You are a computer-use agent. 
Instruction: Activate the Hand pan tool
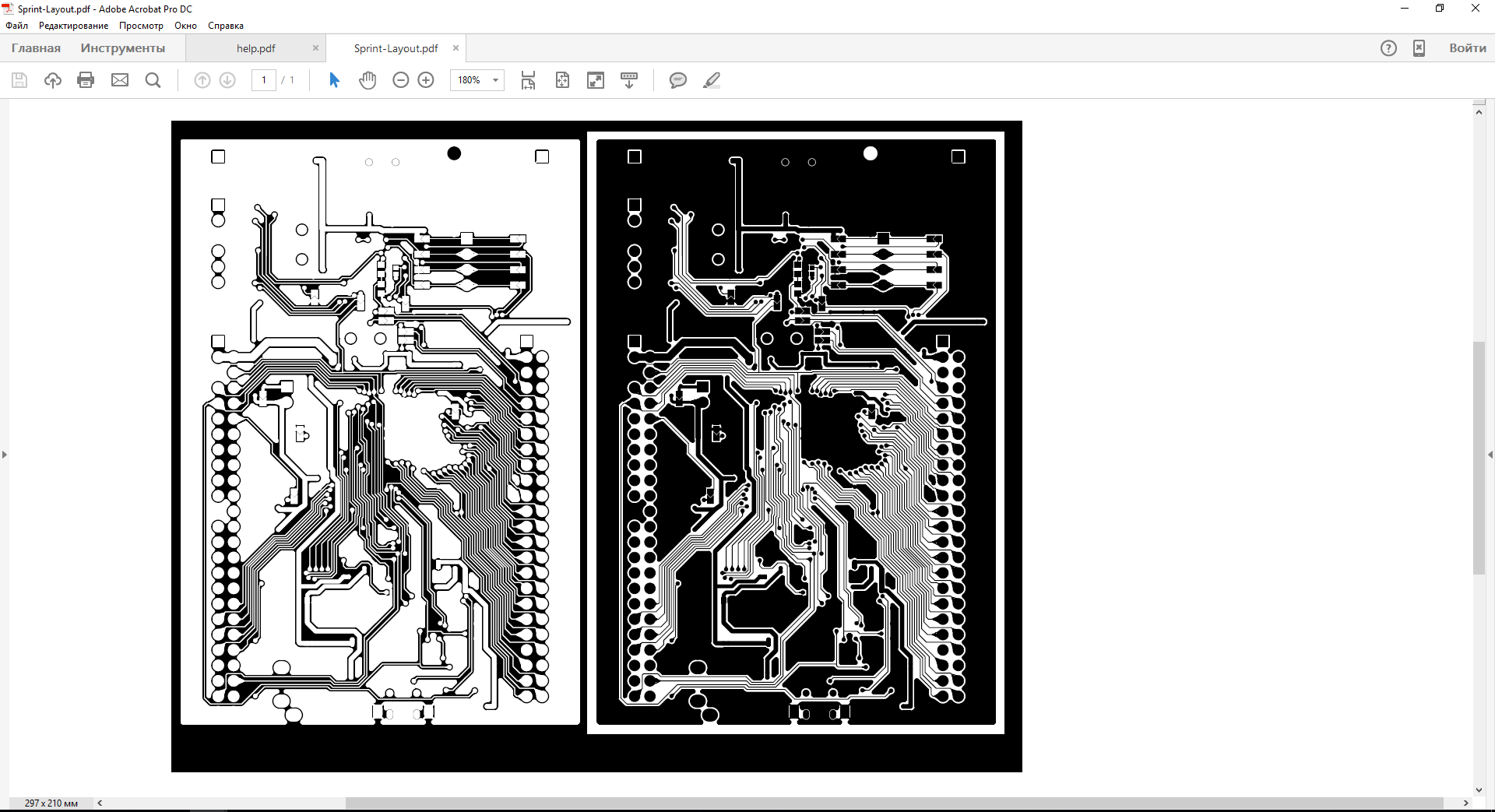pos(368,80)
